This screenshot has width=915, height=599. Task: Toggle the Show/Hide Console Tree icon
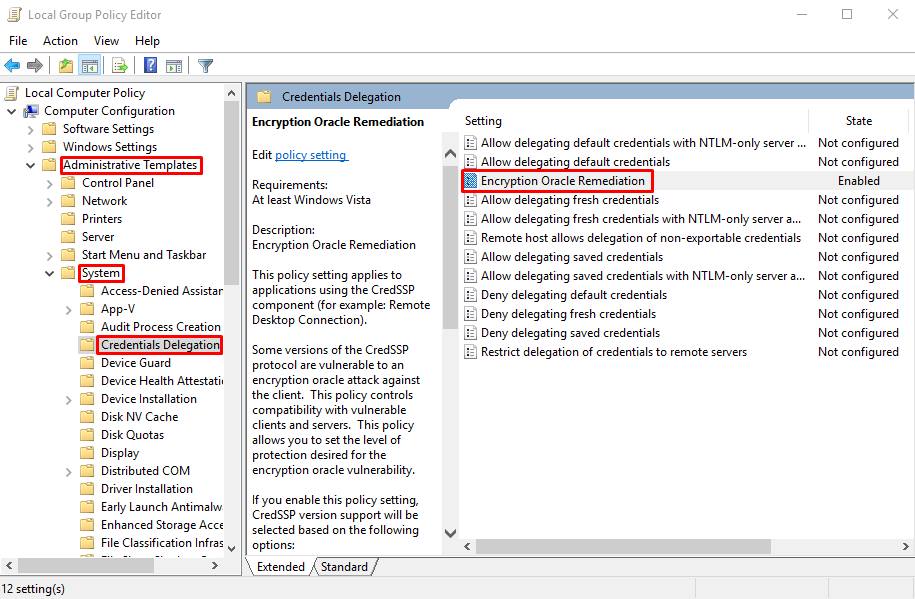pos(89,66)
